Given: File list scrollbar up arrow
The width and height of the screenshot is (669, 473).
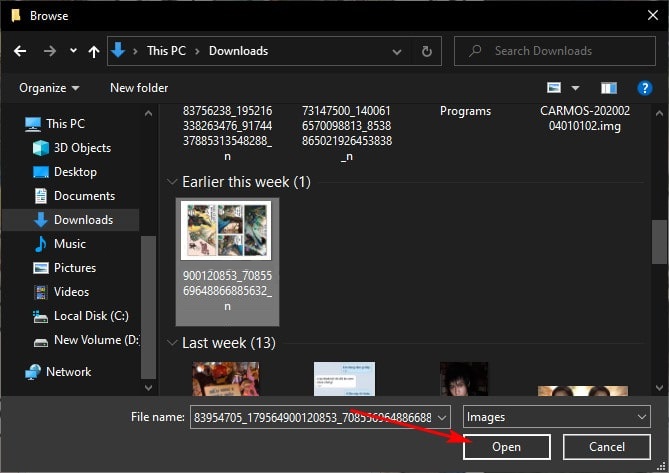Looking at the screenshot, I should point(659,113).
